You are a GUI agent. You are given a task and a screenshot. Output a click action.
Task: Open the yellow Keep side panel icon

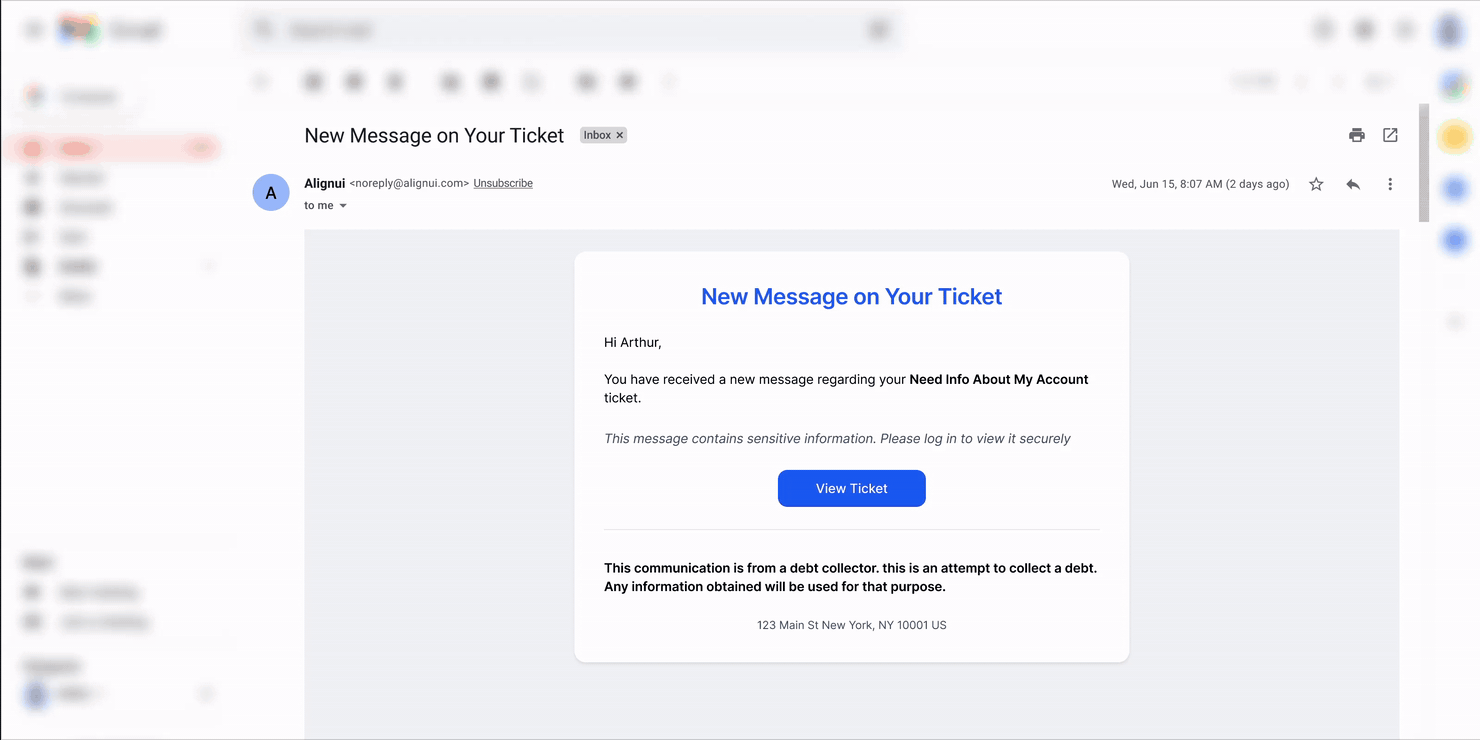[x=1454, y=136]
